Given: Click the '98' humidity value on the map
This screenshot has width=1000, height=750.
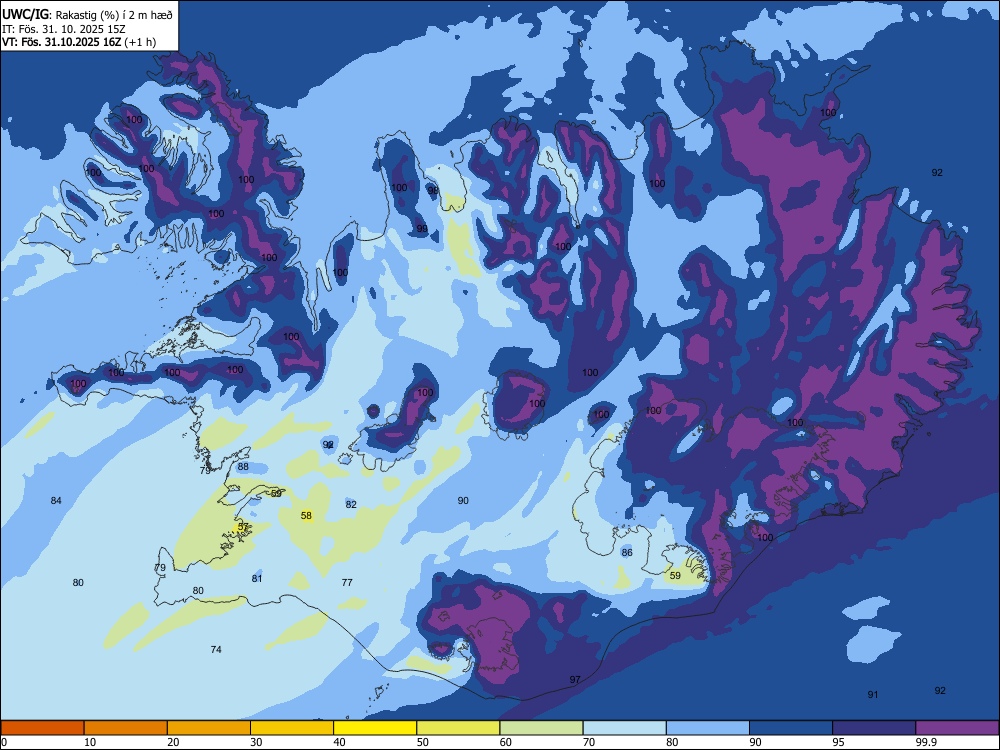Looking at the screenshot, I should 433,190.
